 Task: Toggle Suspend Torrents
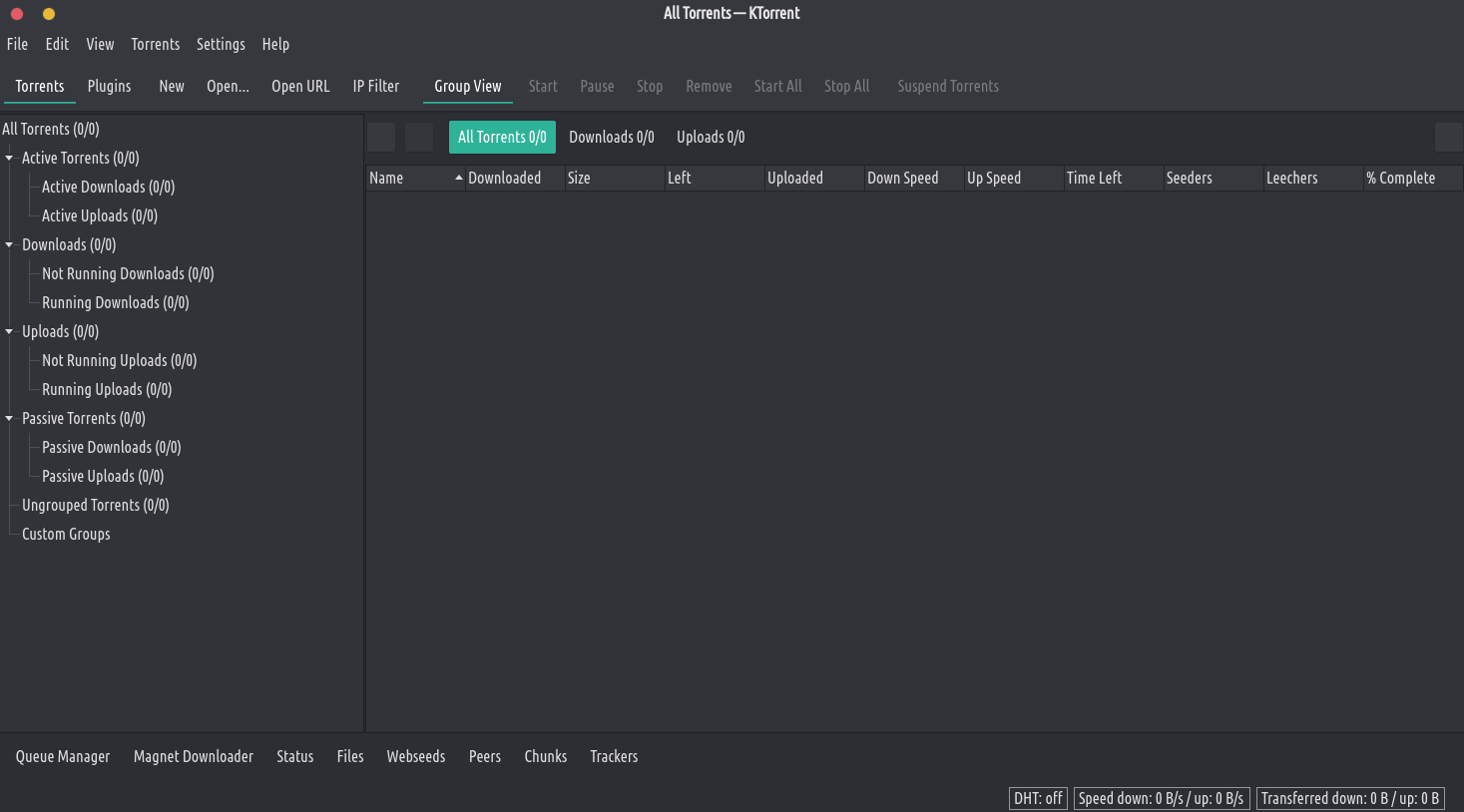pyautogui.click(x=948, y=86)
